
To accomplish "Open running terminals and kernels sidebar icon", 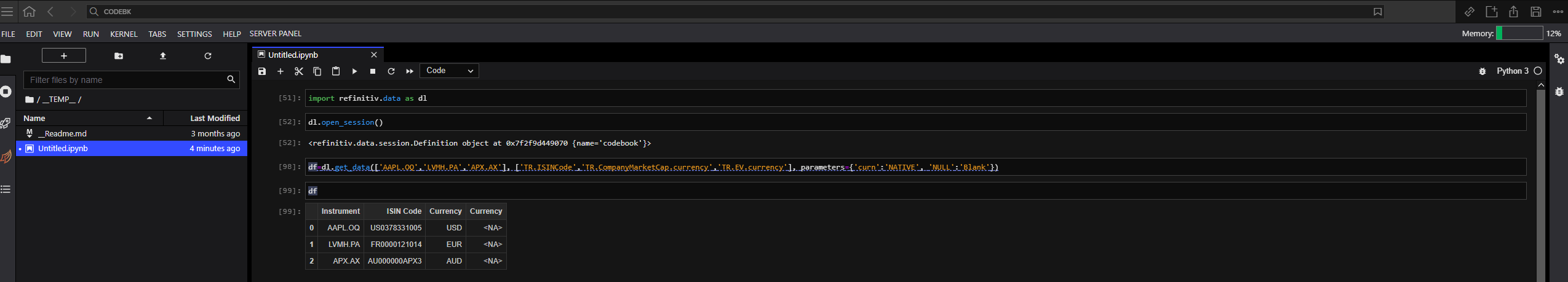I will click(x=6, y=92).
